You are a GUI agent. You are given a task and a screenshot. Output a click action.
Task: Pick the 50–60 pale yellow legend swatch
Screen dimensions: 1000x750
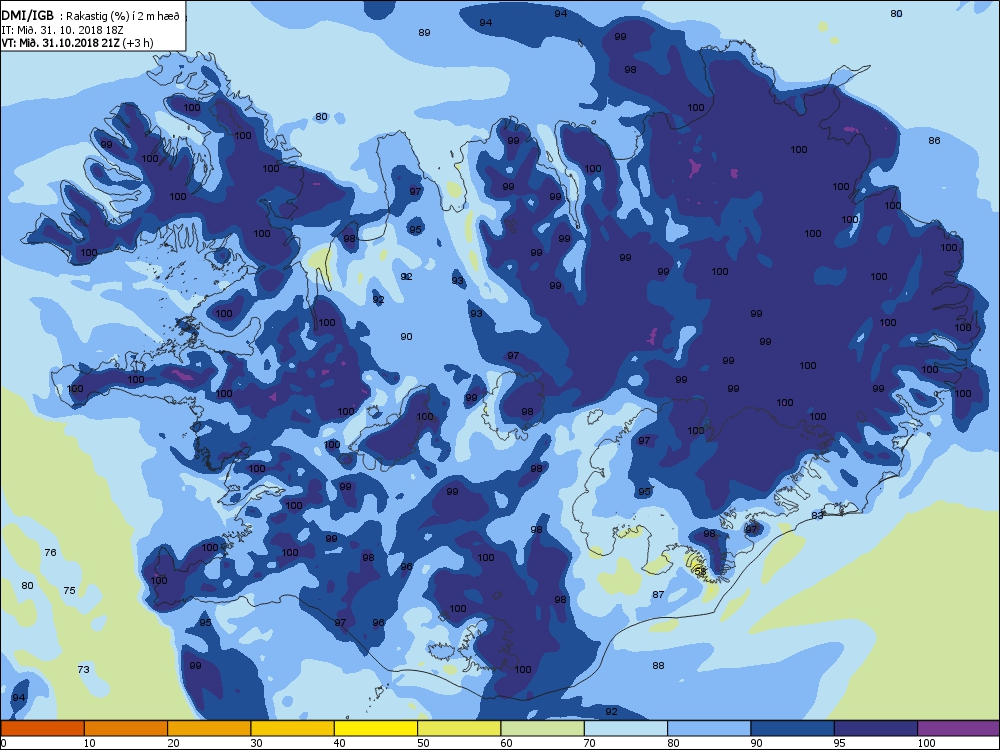coord(459,728)
